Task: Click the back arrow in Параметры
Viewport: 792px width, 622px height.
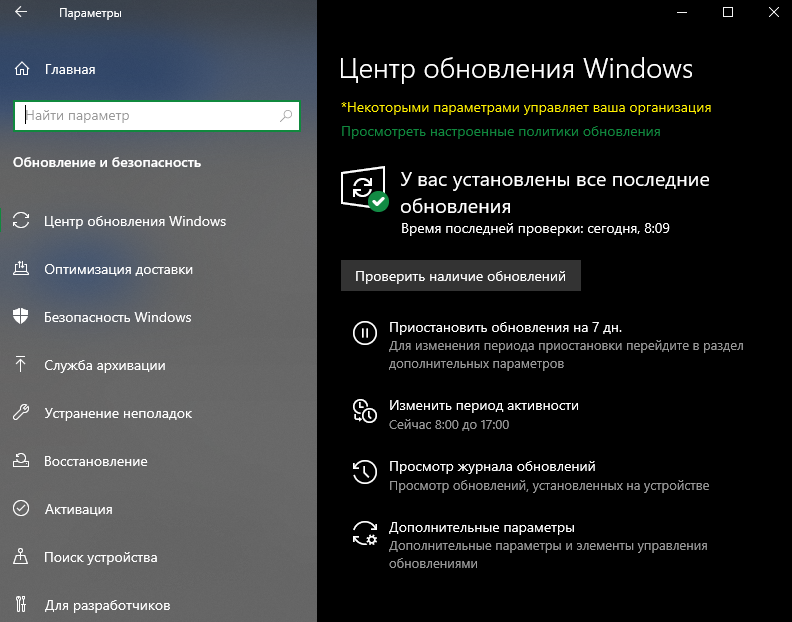Action: tap(21, 12)
